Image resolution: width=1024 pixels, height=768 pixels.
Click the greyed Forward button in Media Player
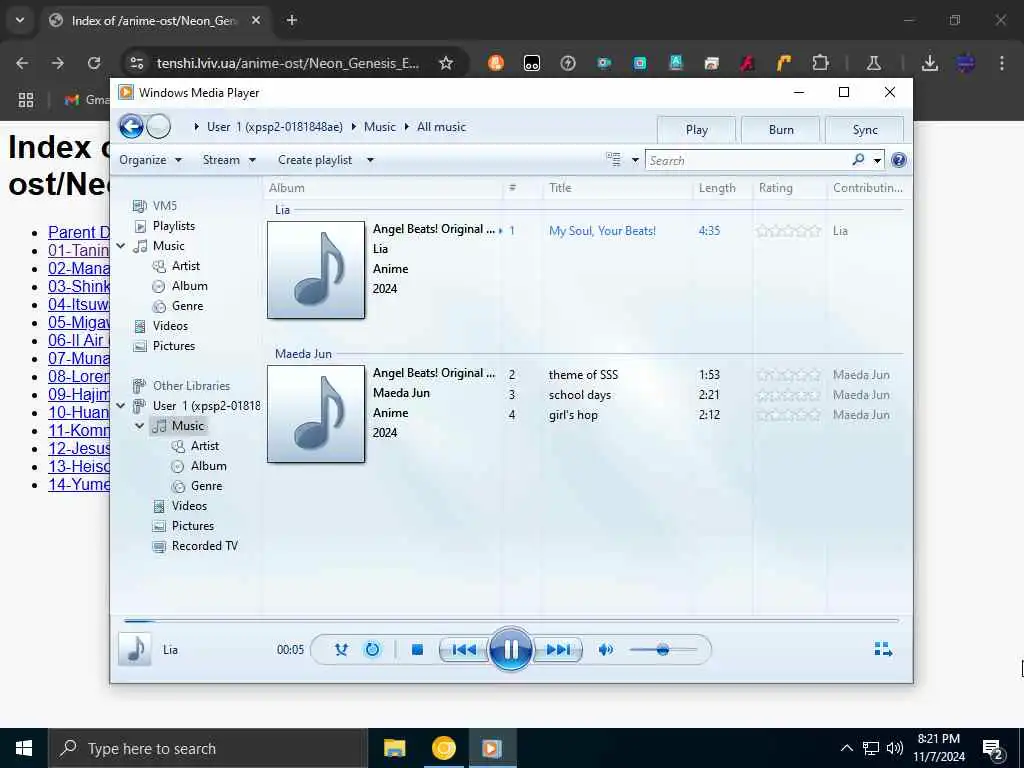(158, 127)
